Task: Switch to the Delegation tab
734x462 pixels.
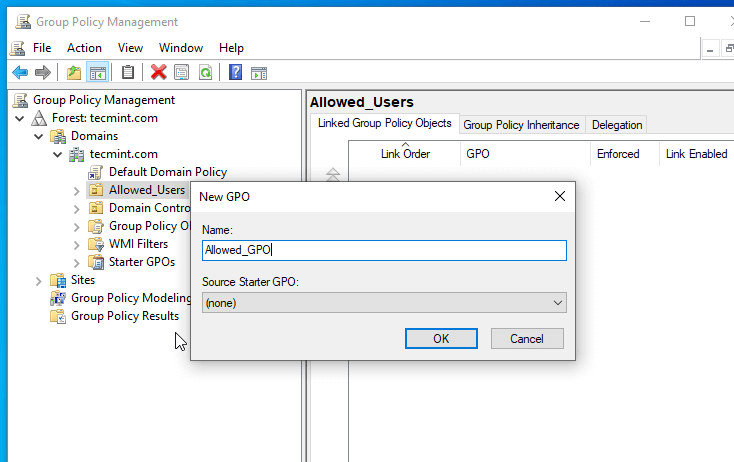Action: tap(617, 125)
